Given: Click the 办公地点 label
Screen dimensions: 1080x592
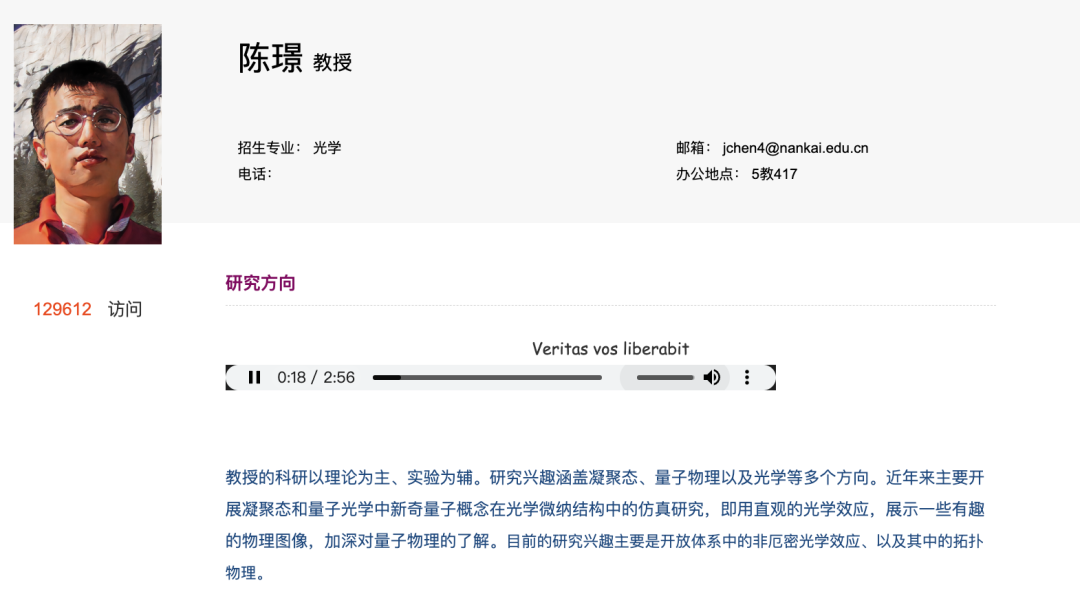Looking at the screenshot, I should tap(707, 174).
